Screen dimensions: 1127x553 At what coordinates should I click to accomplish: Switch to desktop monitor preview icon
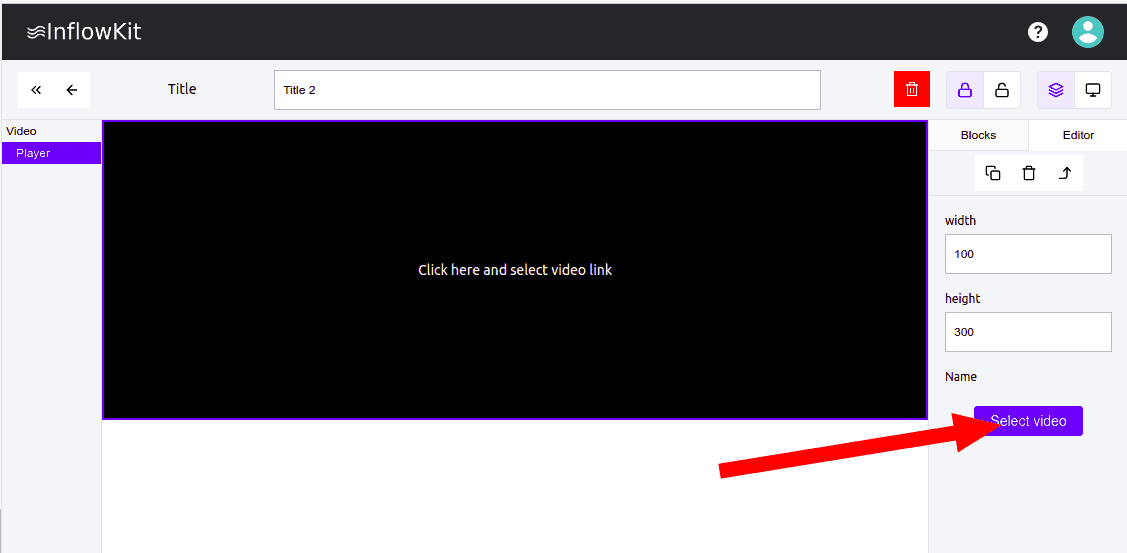(x=1093, y=90)
